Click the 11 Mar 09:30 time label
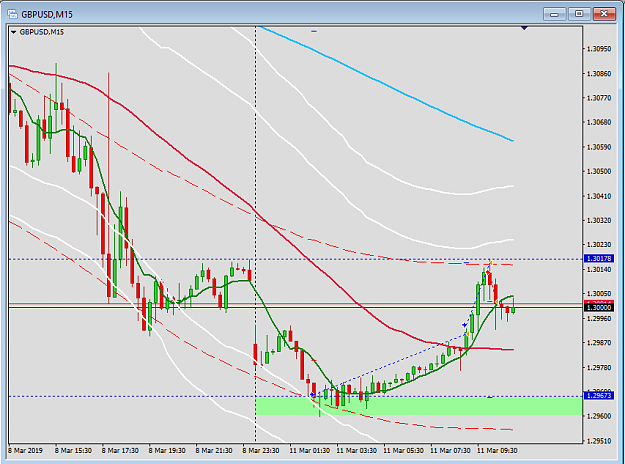The image size is (625, 464). (497, 450)
